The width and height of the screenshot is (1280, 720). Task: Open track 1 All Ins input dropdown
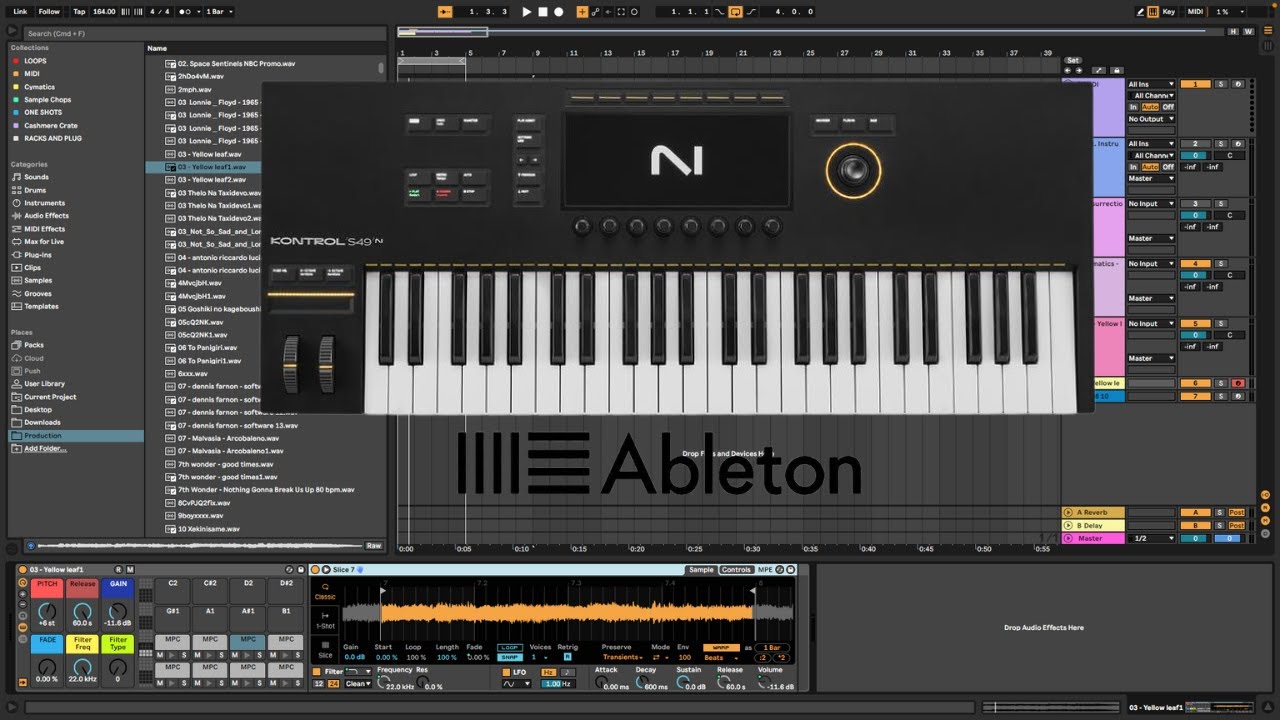1151,84
